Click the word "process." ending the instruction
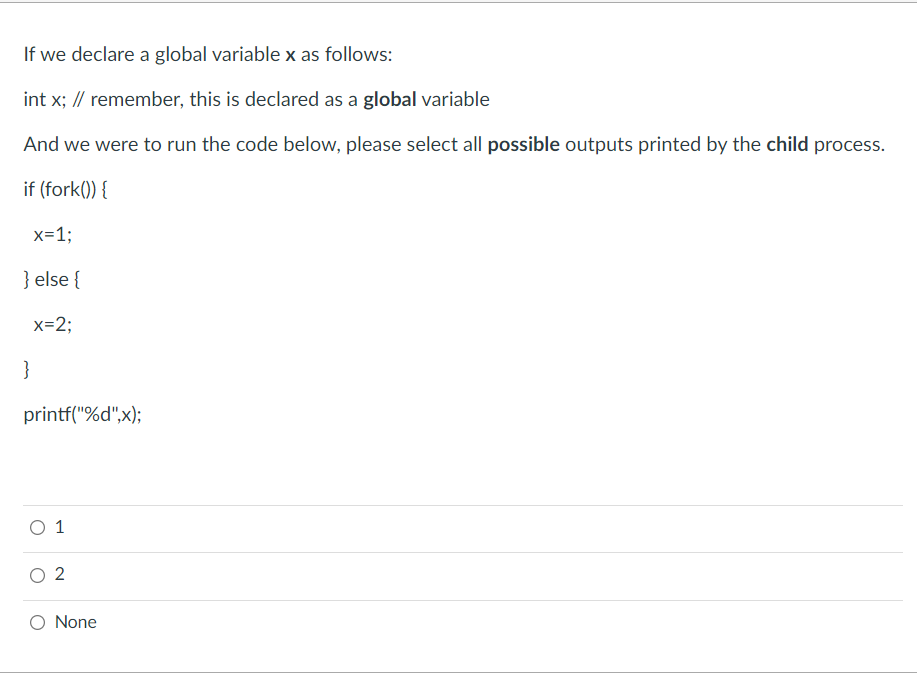The height and width of the screenshot is (678, 917). point(849,144)
